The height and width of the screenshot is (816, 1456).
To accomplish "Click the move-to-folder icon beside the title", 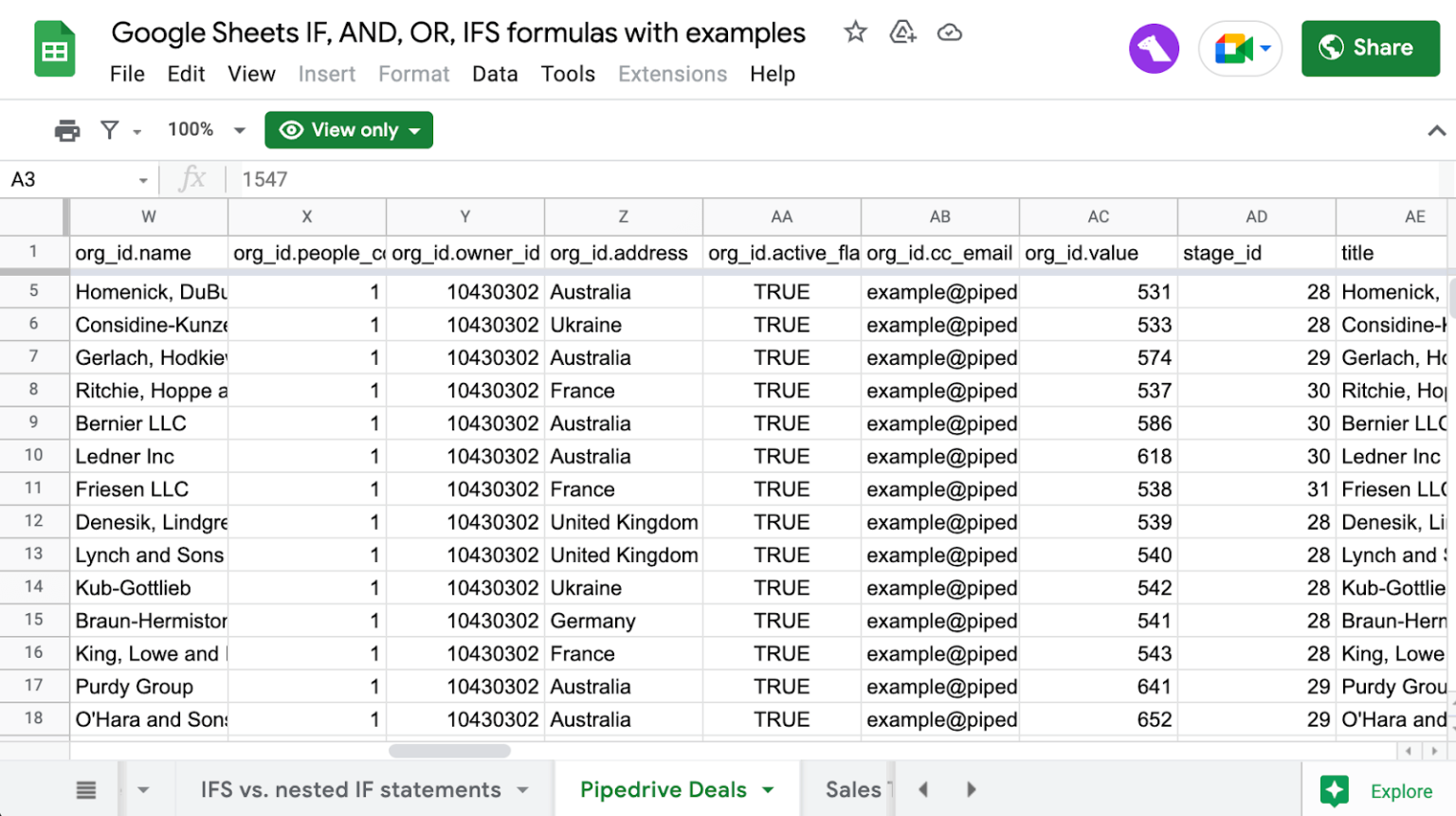I will click(x=901, y=31).
